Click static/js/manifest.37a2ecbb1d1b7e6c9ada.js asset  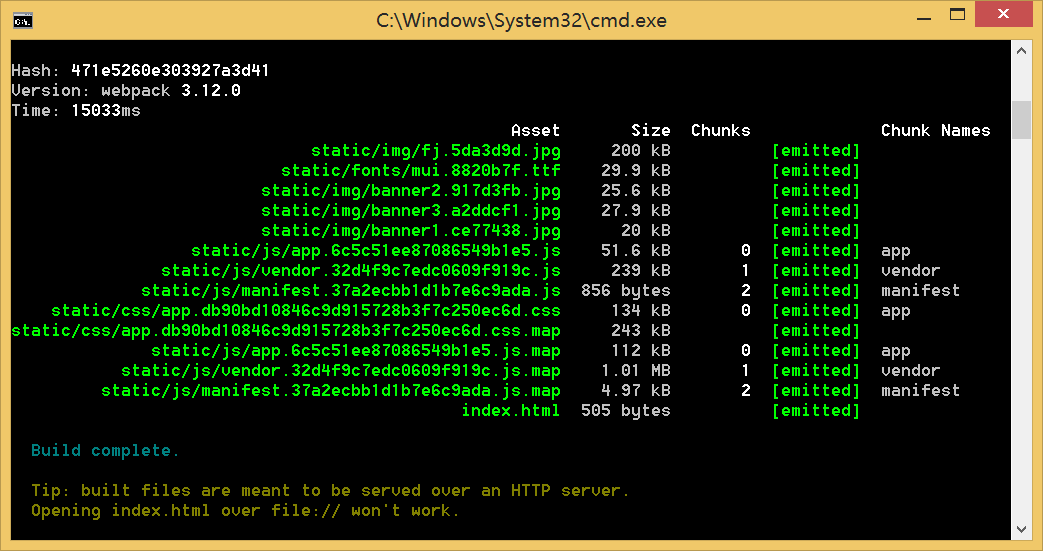[x=351, y=290]
